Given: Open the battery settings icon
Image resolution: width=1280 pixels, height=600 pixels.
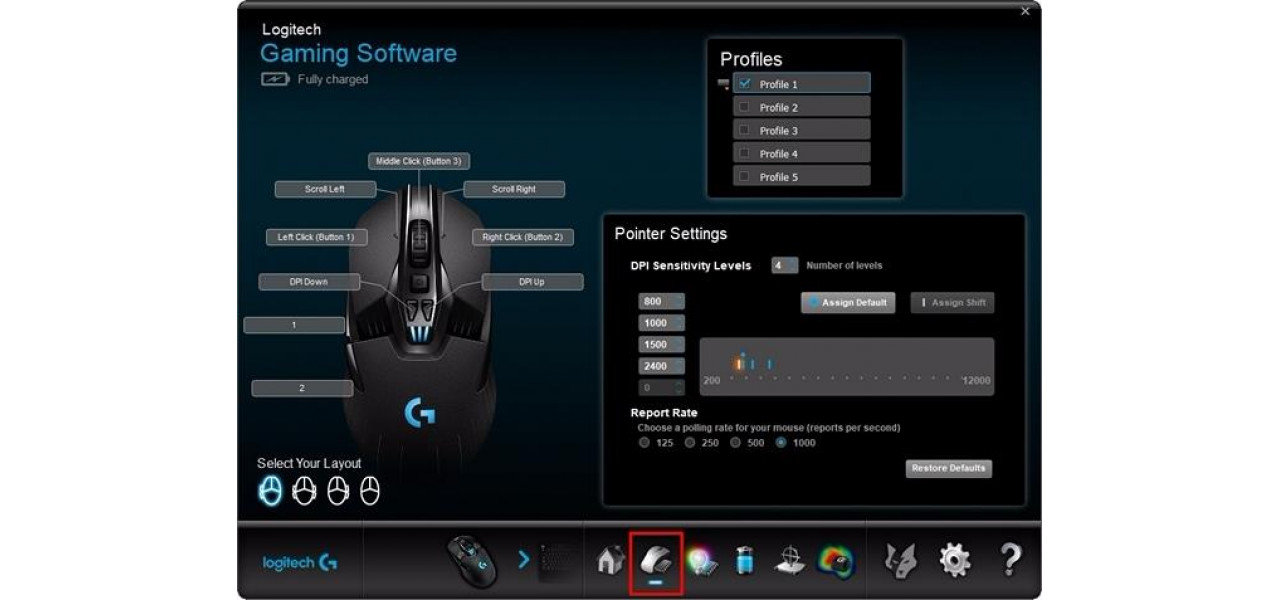Looking at the screenshot, I should click(x=746, y=560).
